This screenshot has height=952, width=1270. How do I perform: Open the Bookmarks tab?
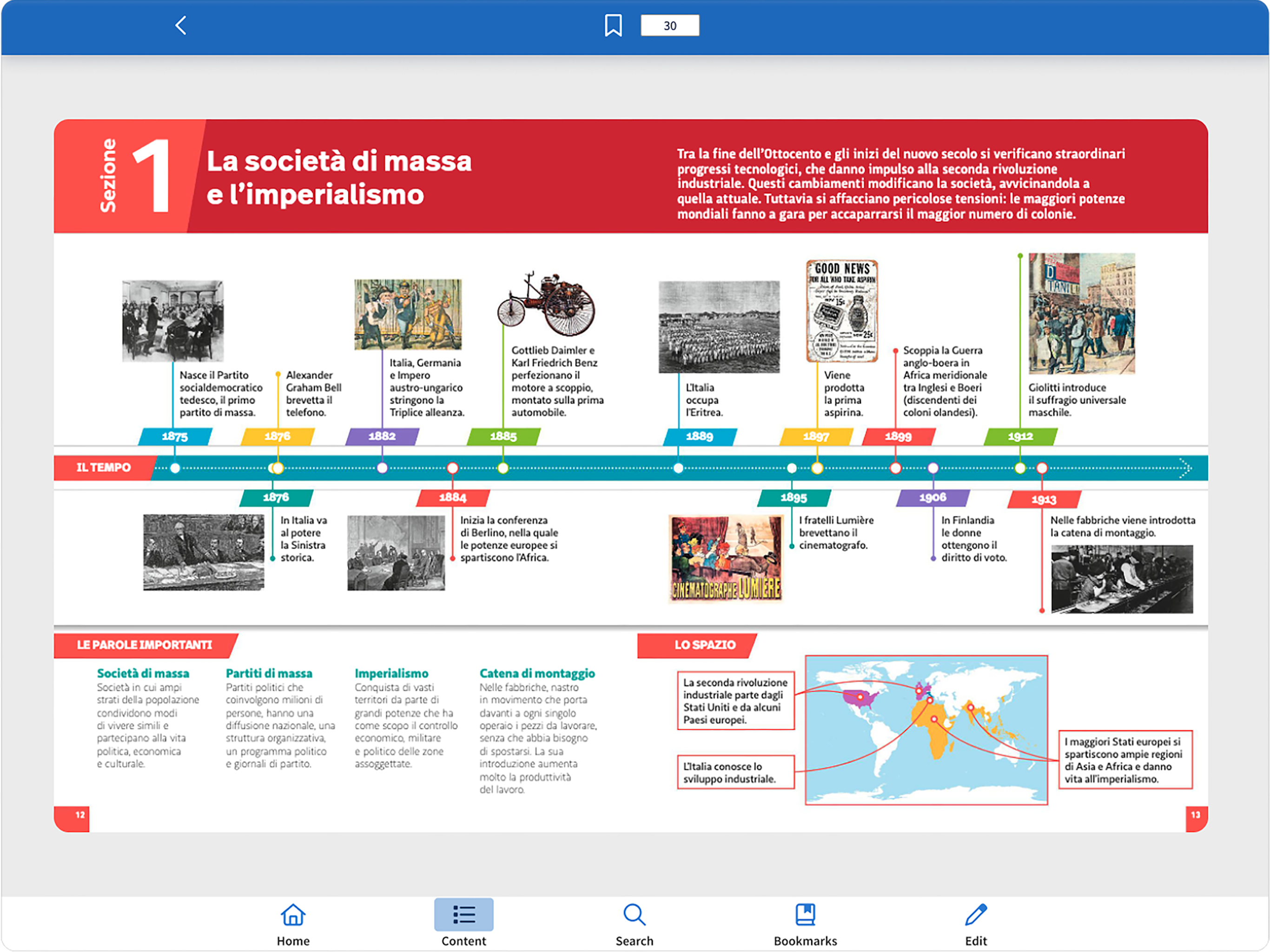click(x=805, y=925)
